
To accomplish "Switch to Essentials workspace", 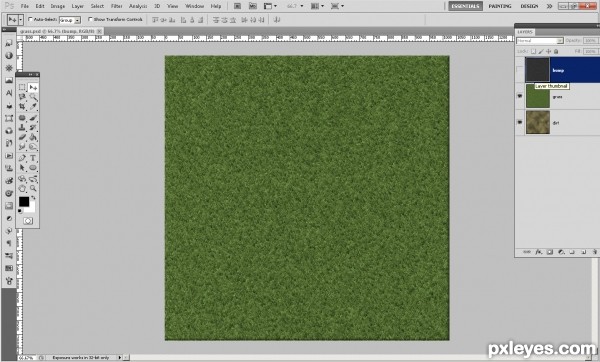I will click(x=465, y=6).
